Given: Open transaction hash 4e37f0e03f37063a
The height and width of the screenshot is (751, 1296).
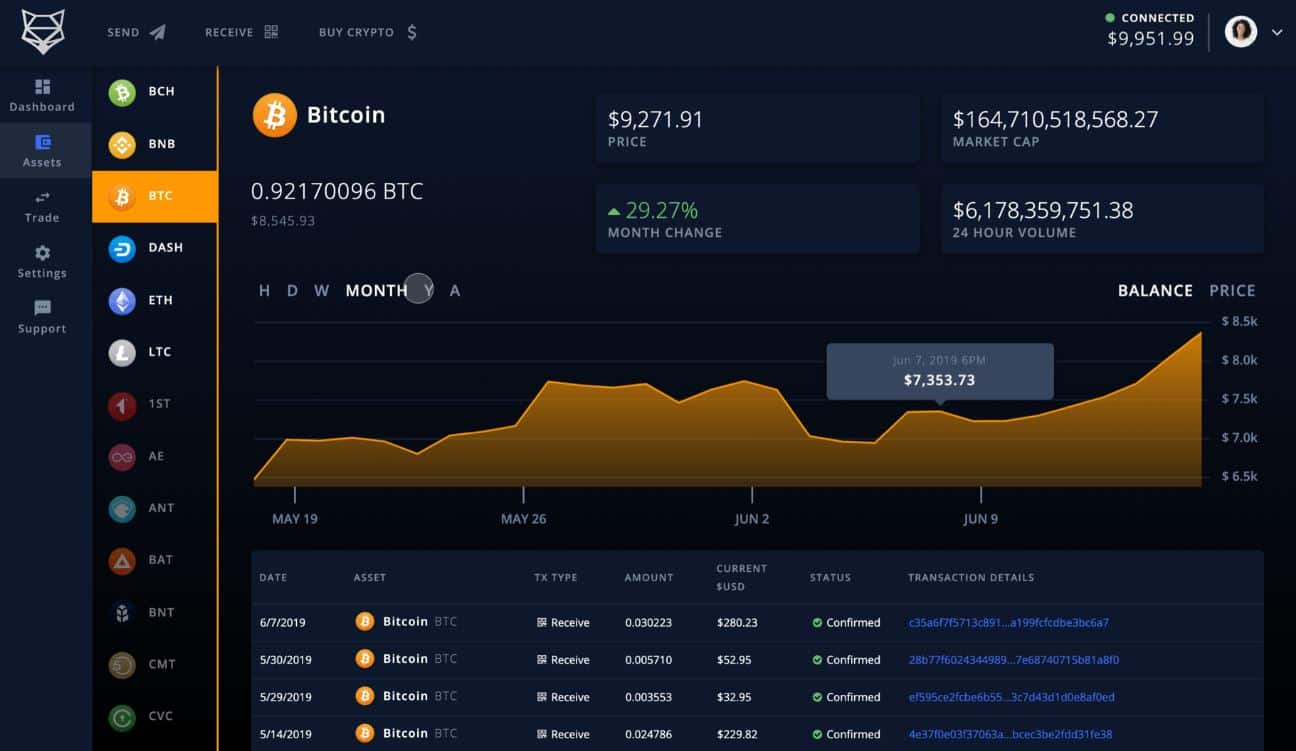Looking at the screenshot, I should coord(1010,734).
